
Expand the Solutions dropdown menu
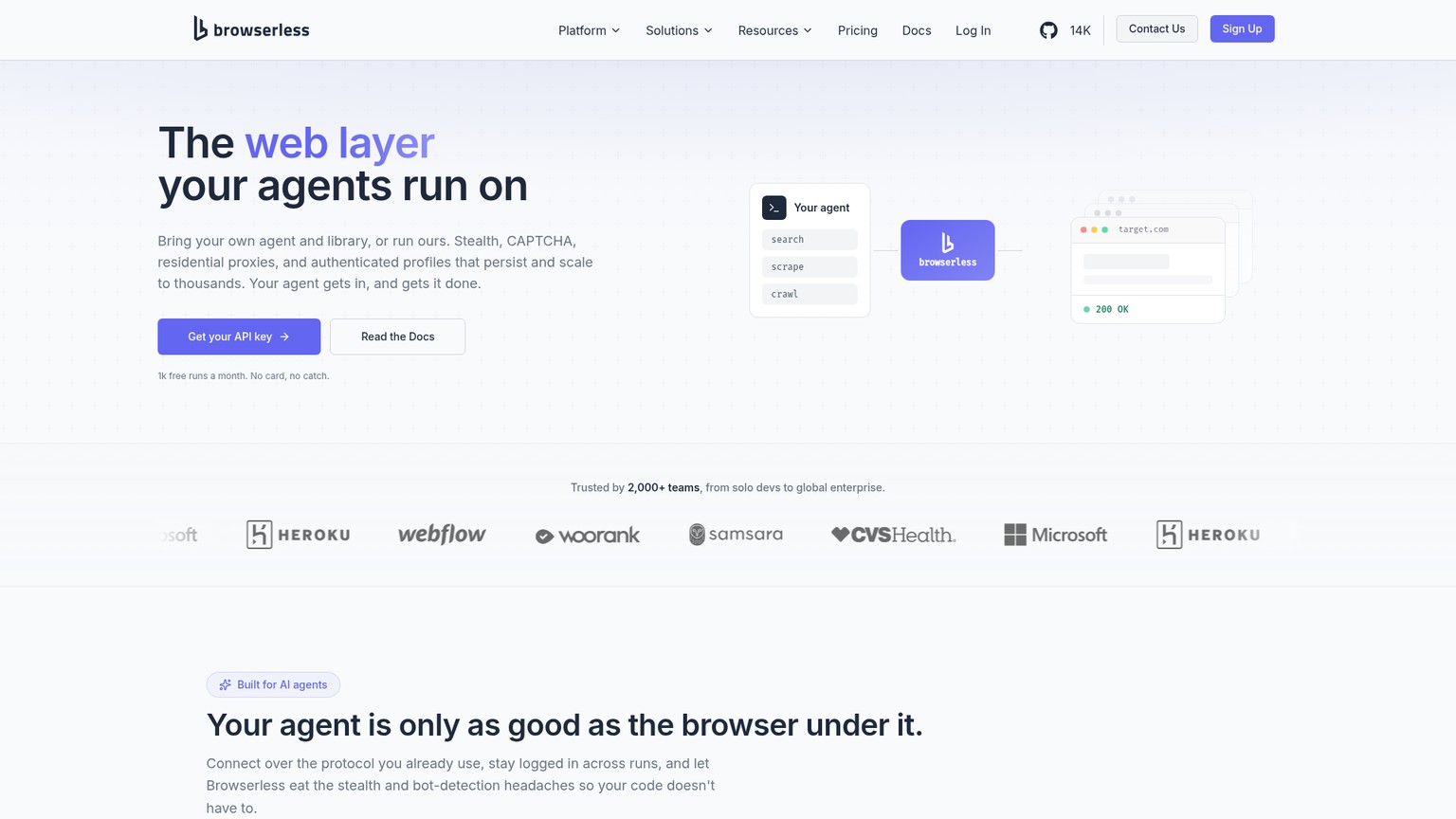coord(679,30)
